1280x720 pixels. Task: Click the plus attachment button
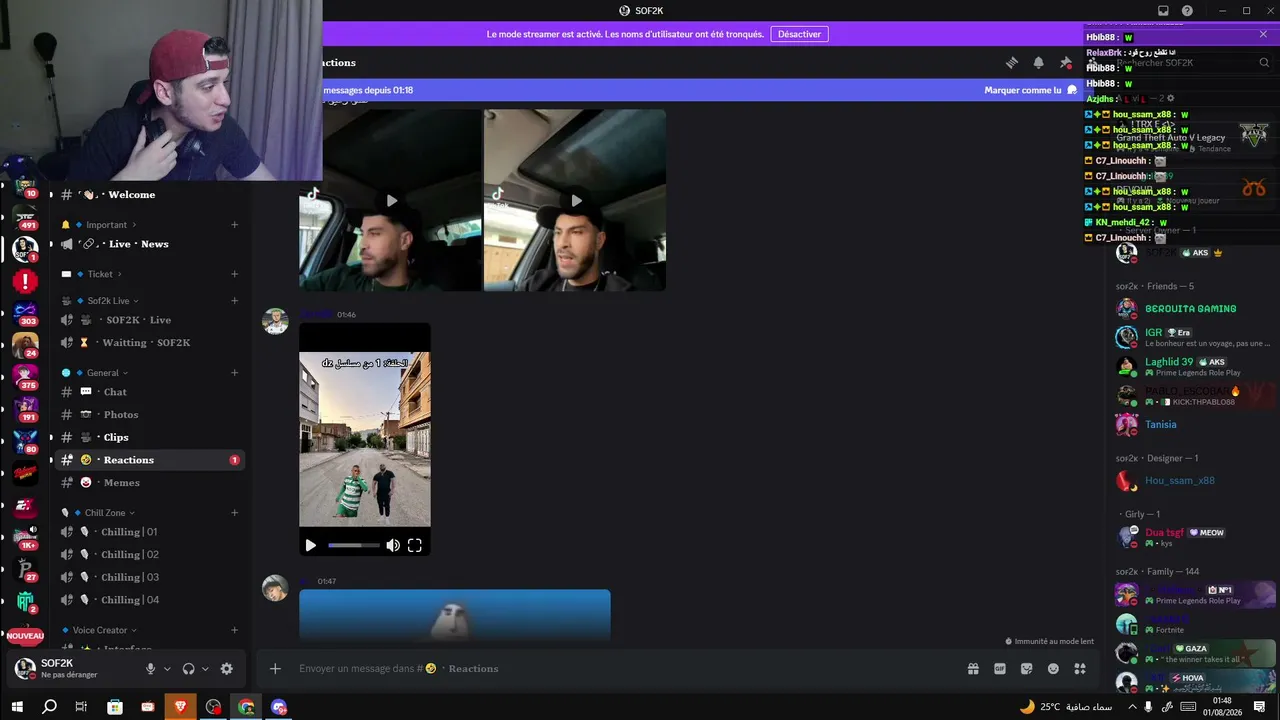(275, 669)
